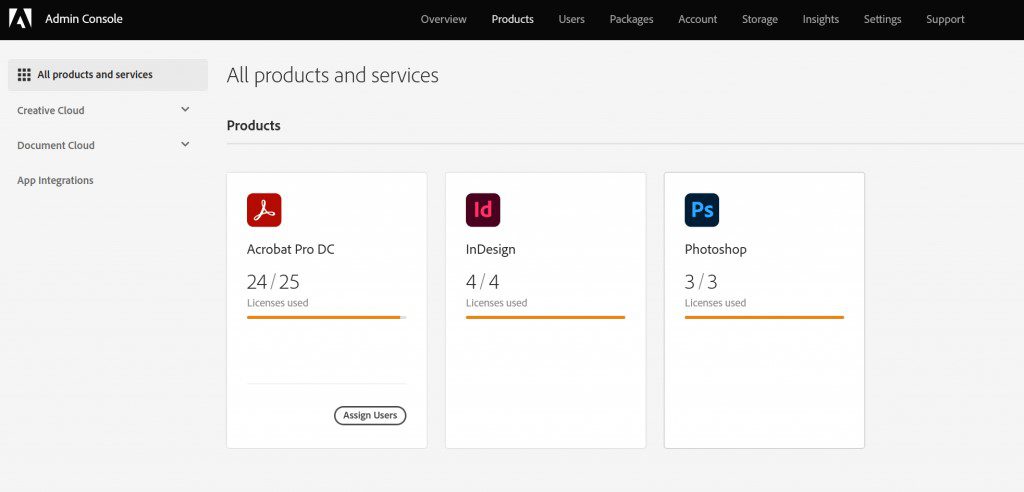Screen dimensions: 1024x492
Task: Open the Account tab
Action: (697, 19)
